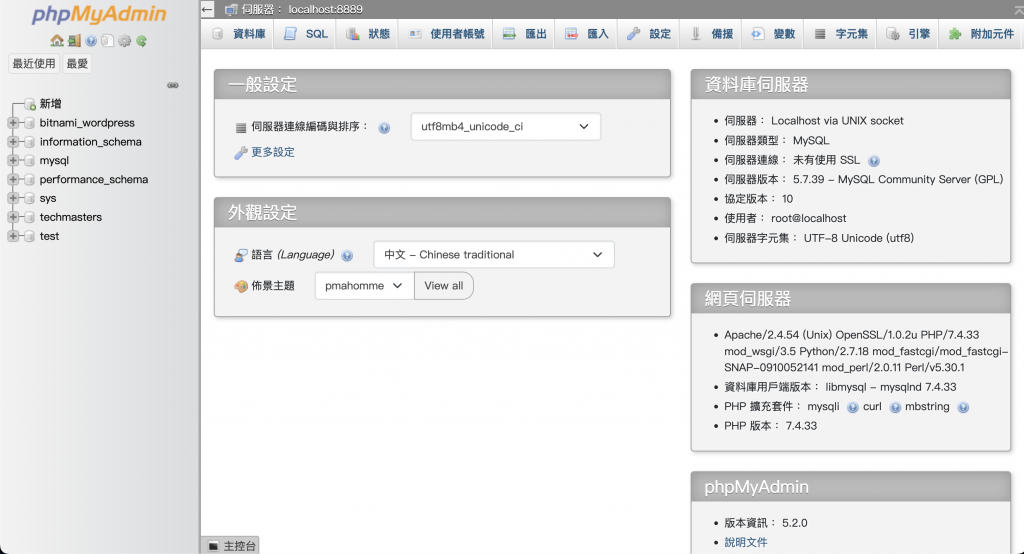Open the 主控台 console bar
This screenshot has width=1024, height=554.
point(231,546)
